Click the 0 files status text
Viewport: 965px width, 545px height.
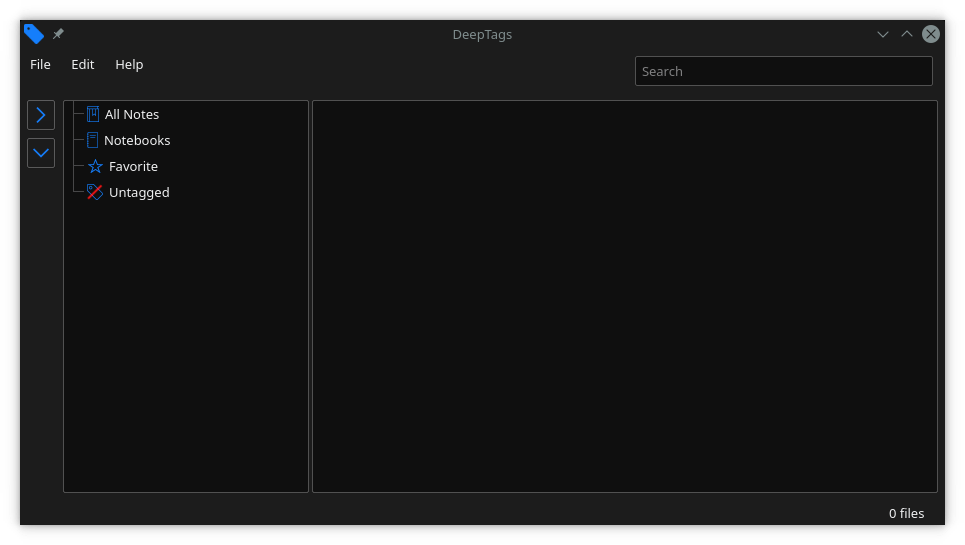coord(906,514)
